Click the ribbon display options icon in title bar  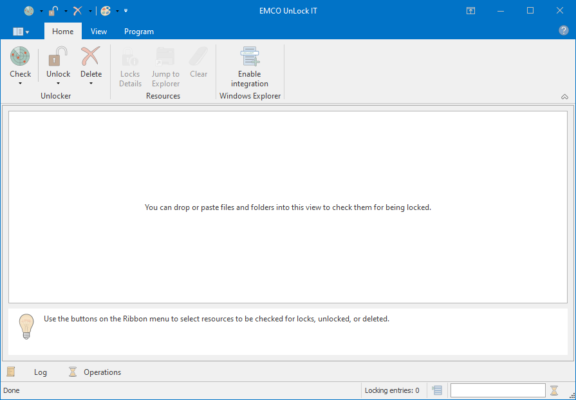[x=471, y=11]
